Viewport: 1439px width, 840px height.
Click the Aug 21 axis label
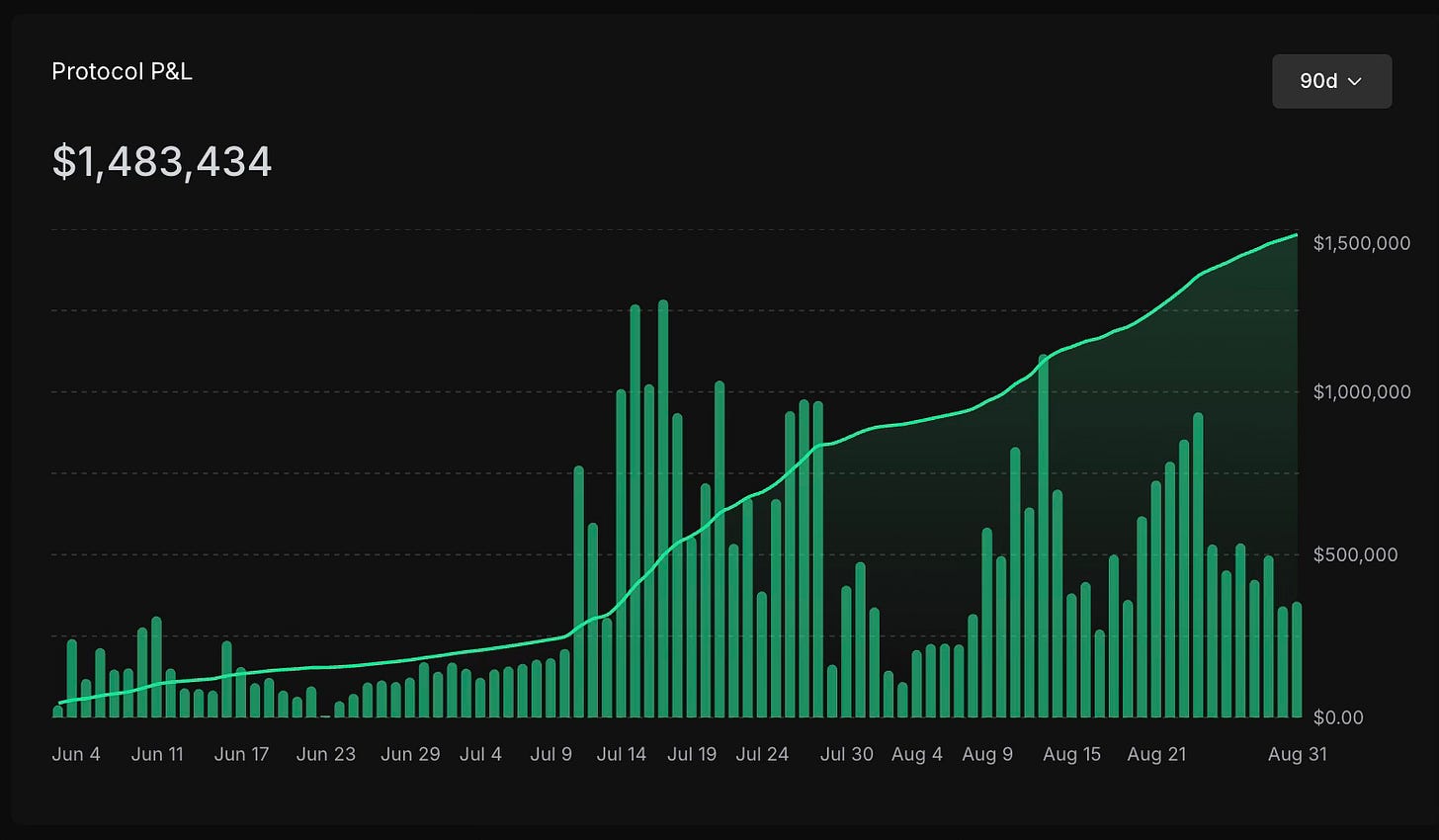click(x=1156, y=754)
